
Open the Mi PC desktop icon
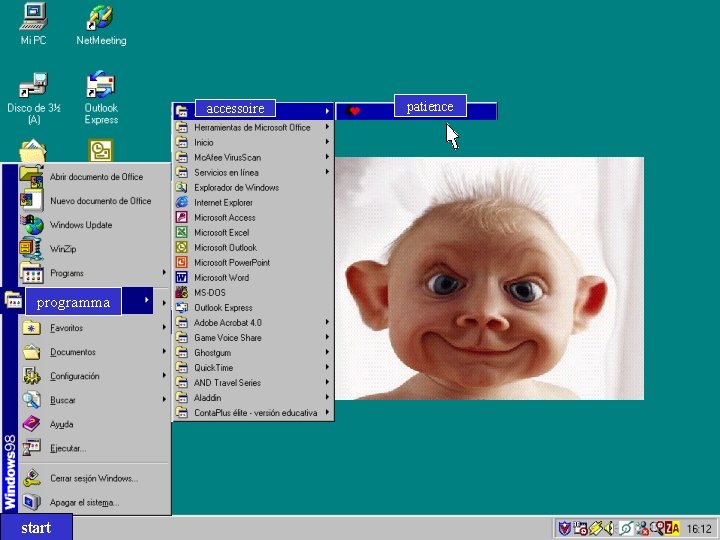pyautogui.click(x=33, y=18)
